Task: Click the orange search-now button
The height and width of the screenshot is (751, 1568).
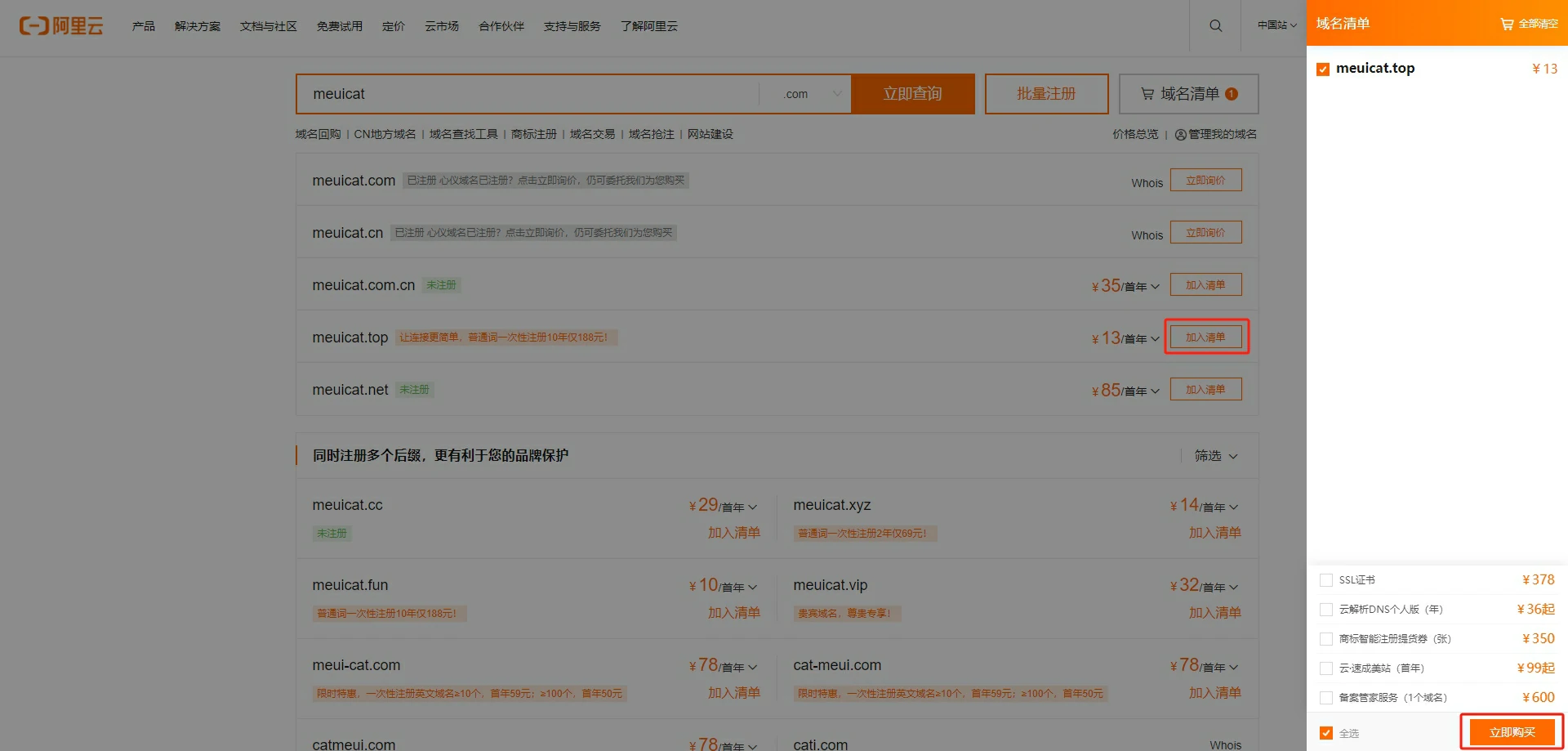Action: tap(912, 94)
